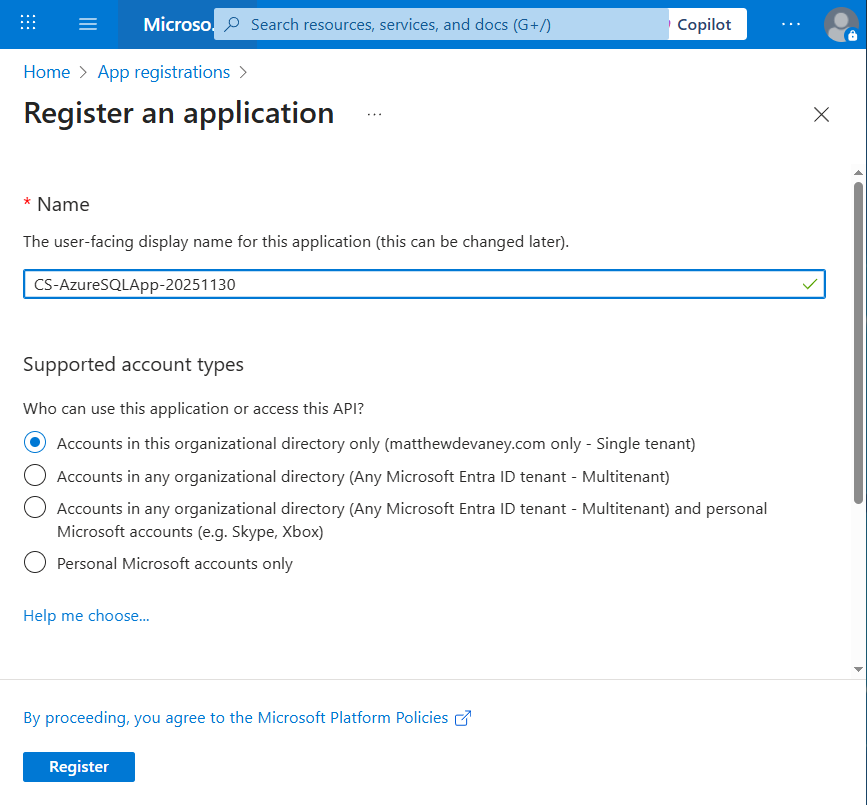Click external link icon next to Platform Policies
867x805 pixels.
tap(463, 718)
